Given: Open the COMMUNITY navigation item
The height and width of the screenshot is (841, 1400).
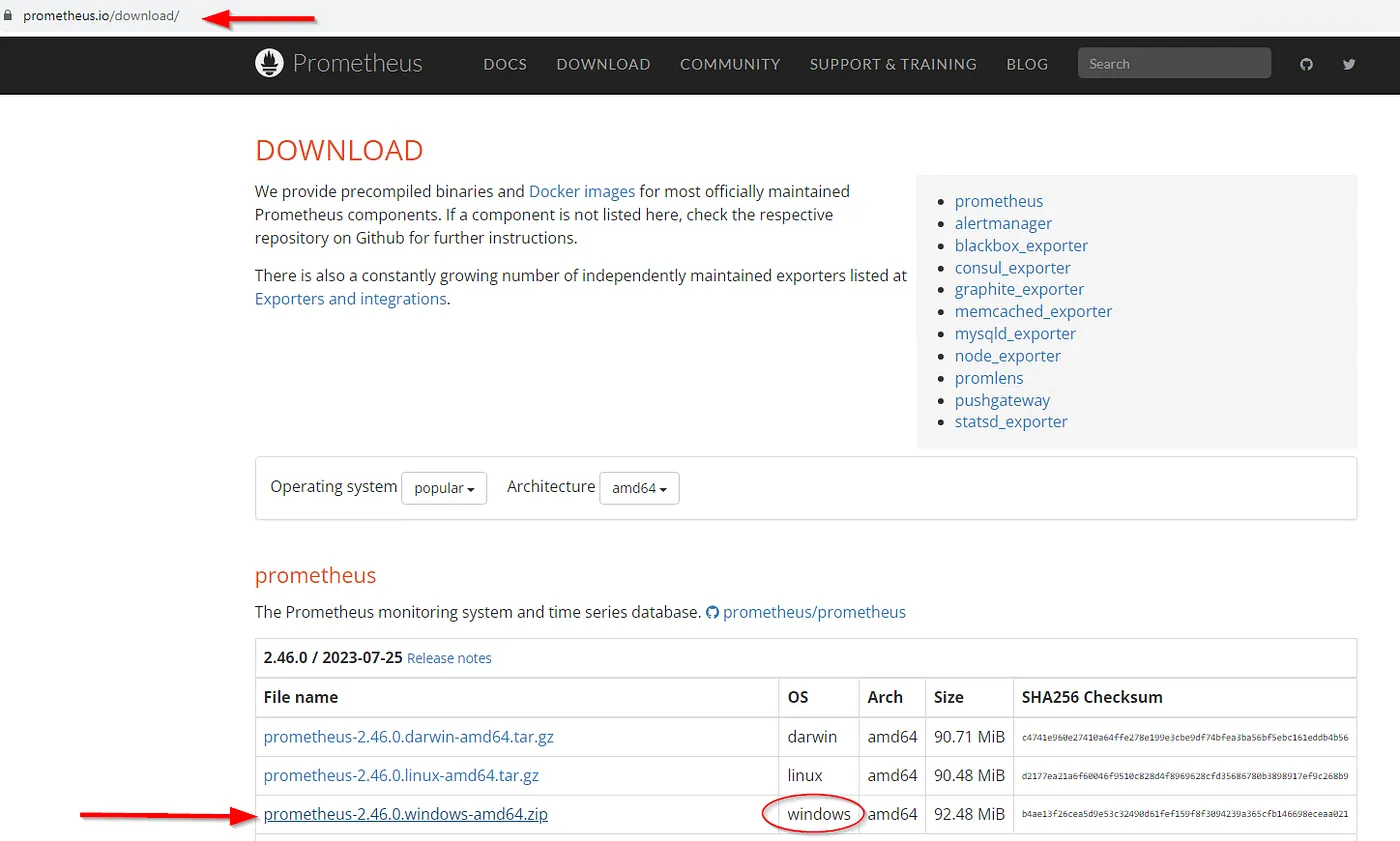Looking at the screenshot, I should click(x=730, y=64).
